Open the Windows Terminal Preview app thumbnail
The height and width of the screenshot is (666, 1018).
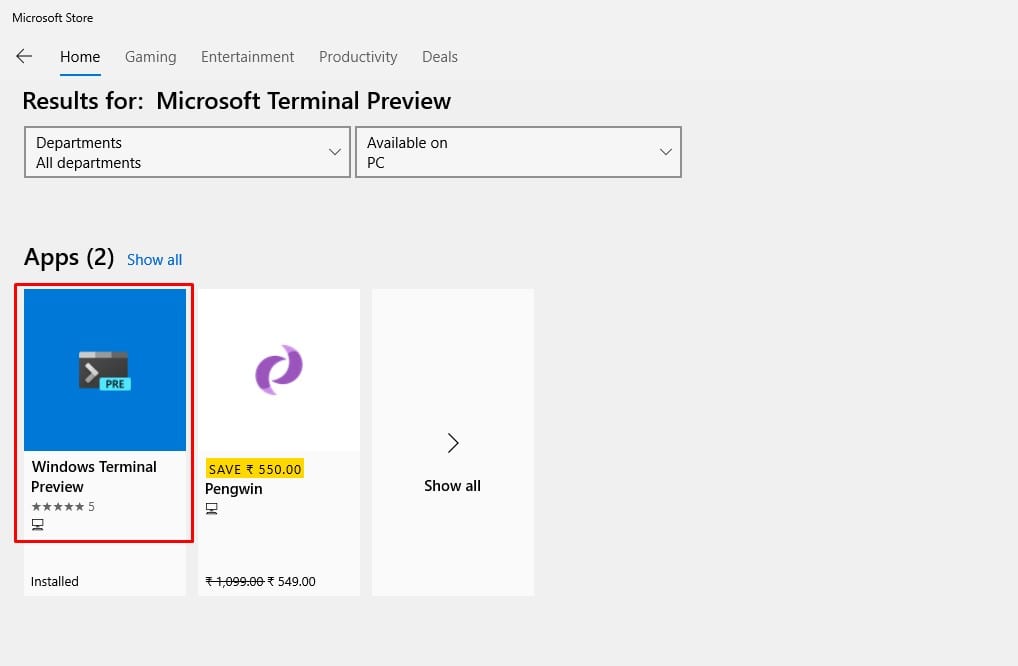click(x=105, y=370)
